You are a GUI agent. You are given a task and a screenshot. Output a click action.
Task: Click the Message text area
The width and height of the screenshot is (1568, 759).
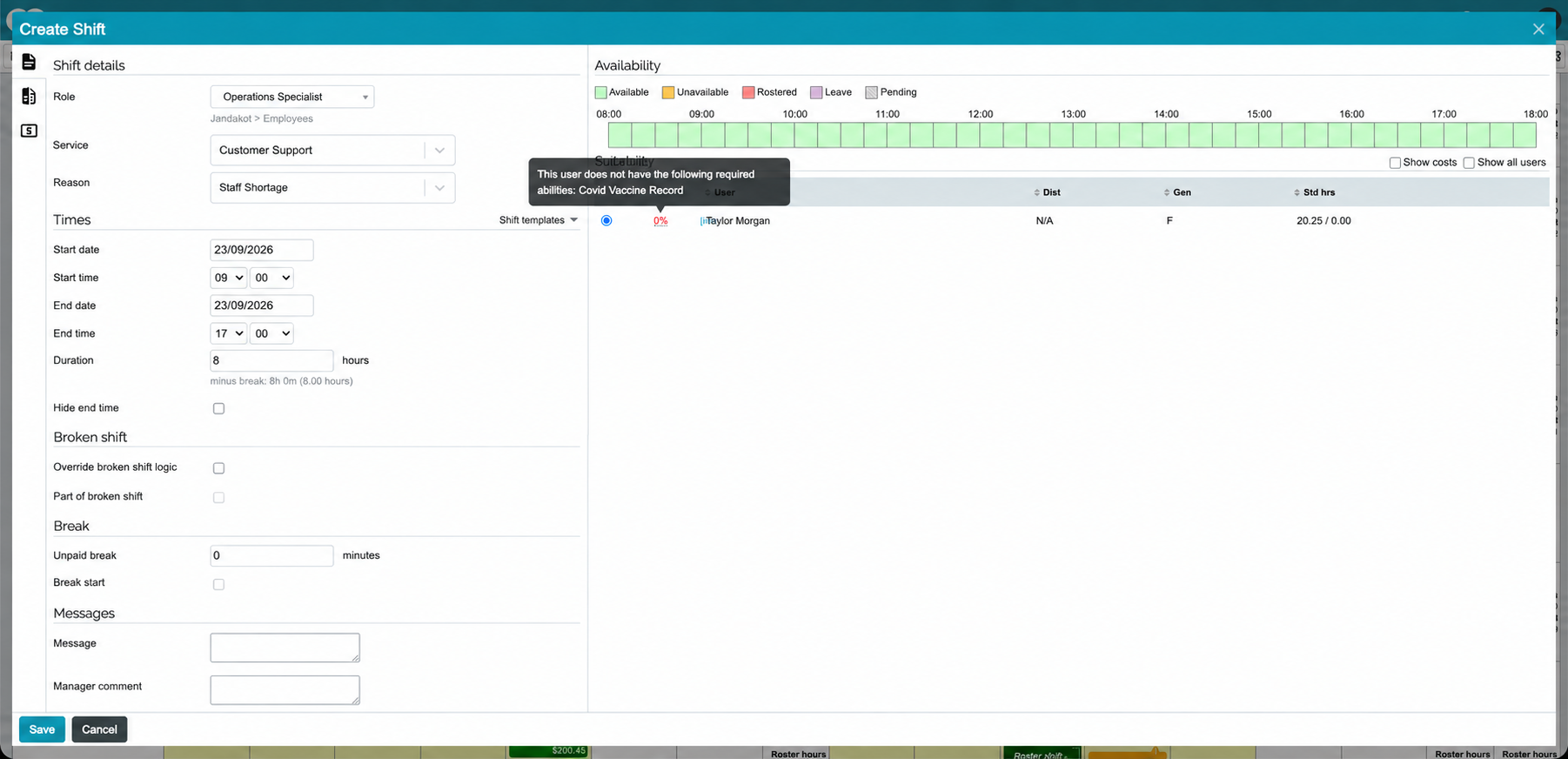click(x=285, y=648)
